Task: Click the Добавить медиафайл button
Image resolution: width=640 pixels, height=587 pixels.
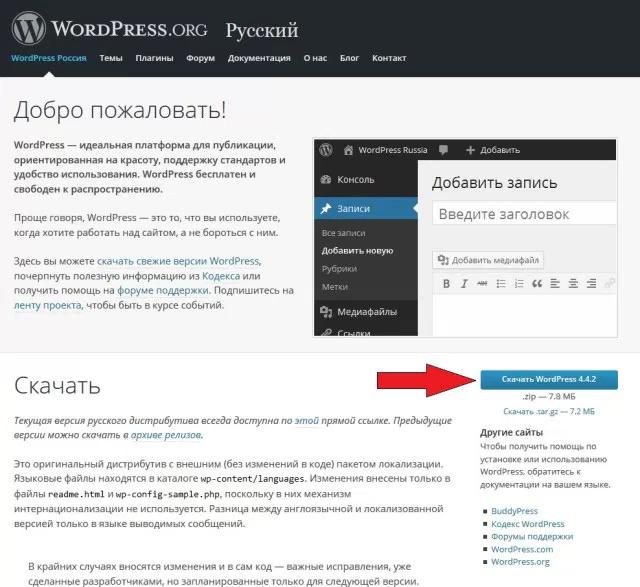Action: pyautogui.click(x=488, y=260)
